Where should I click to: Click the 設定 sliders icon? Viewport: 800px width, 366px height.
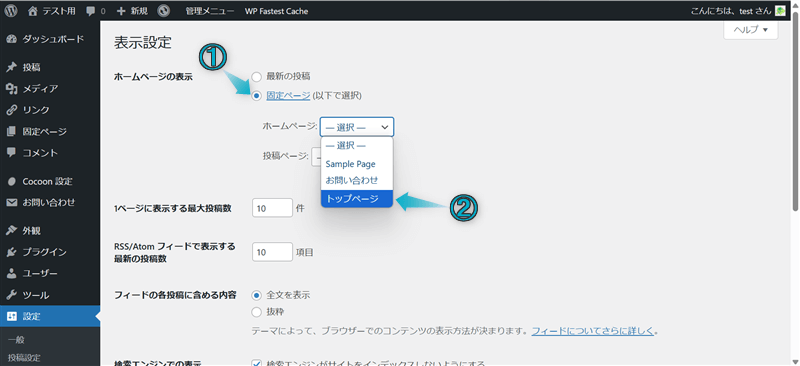(x=12, y=316)
